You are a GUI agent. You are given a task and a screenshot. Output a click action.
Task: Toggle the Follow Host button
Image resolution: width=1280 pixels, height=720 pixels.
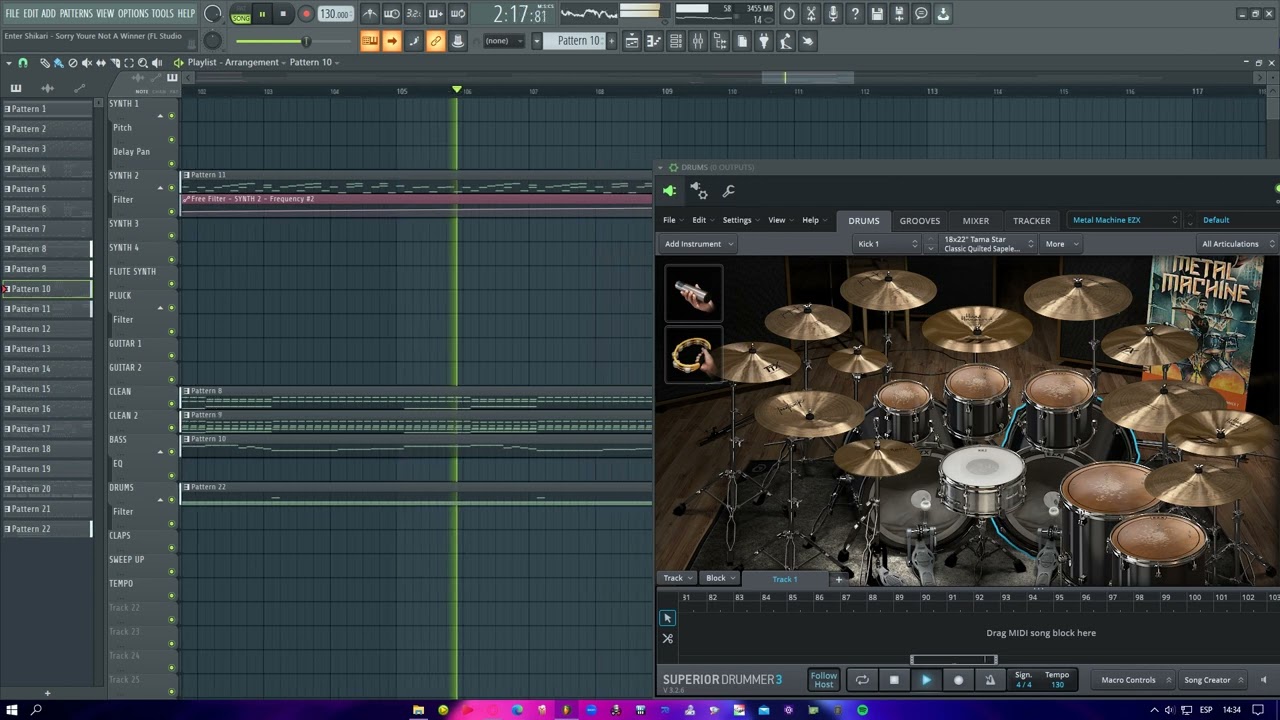pyautogui.click(x=824, y=680)
